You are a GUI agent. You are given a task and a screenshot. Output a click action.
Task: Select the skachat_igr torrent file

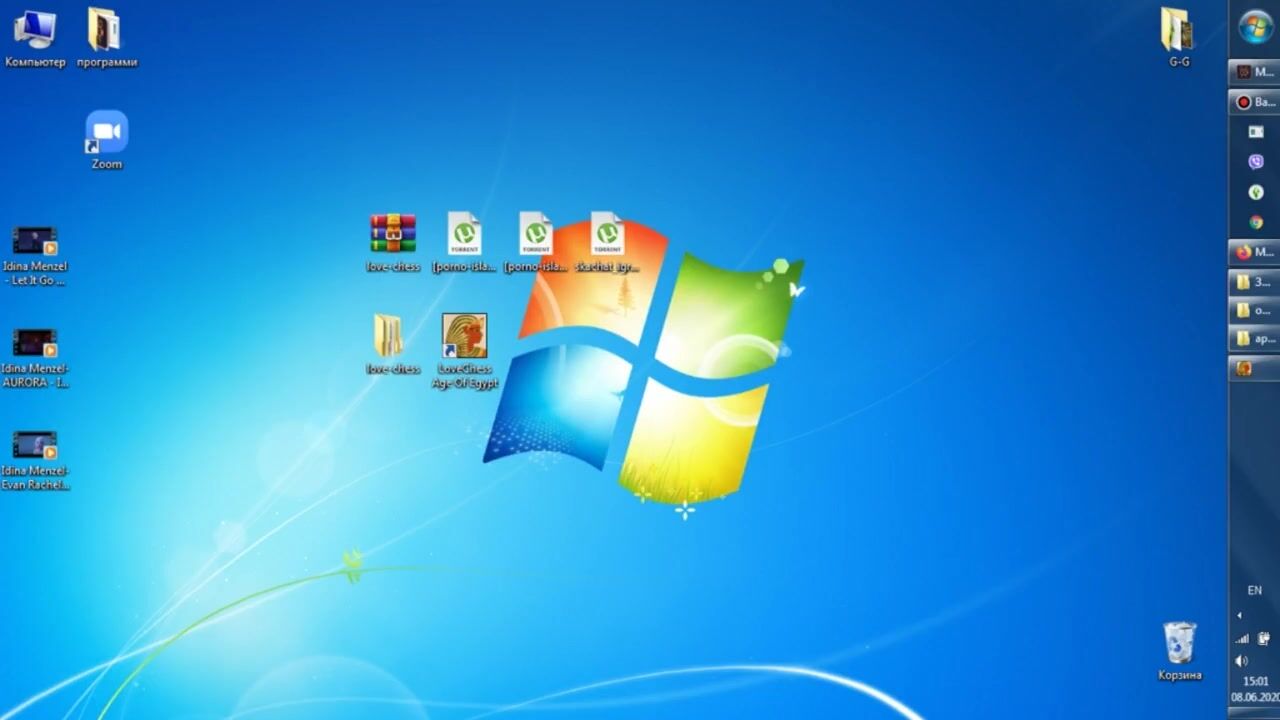pos(606,234)
